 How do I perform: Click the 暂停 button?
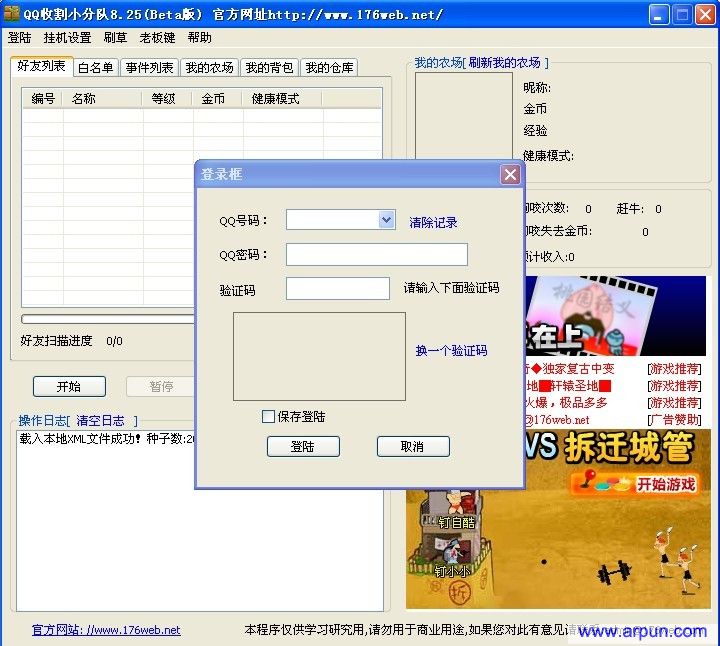click(x=161, y=387)
